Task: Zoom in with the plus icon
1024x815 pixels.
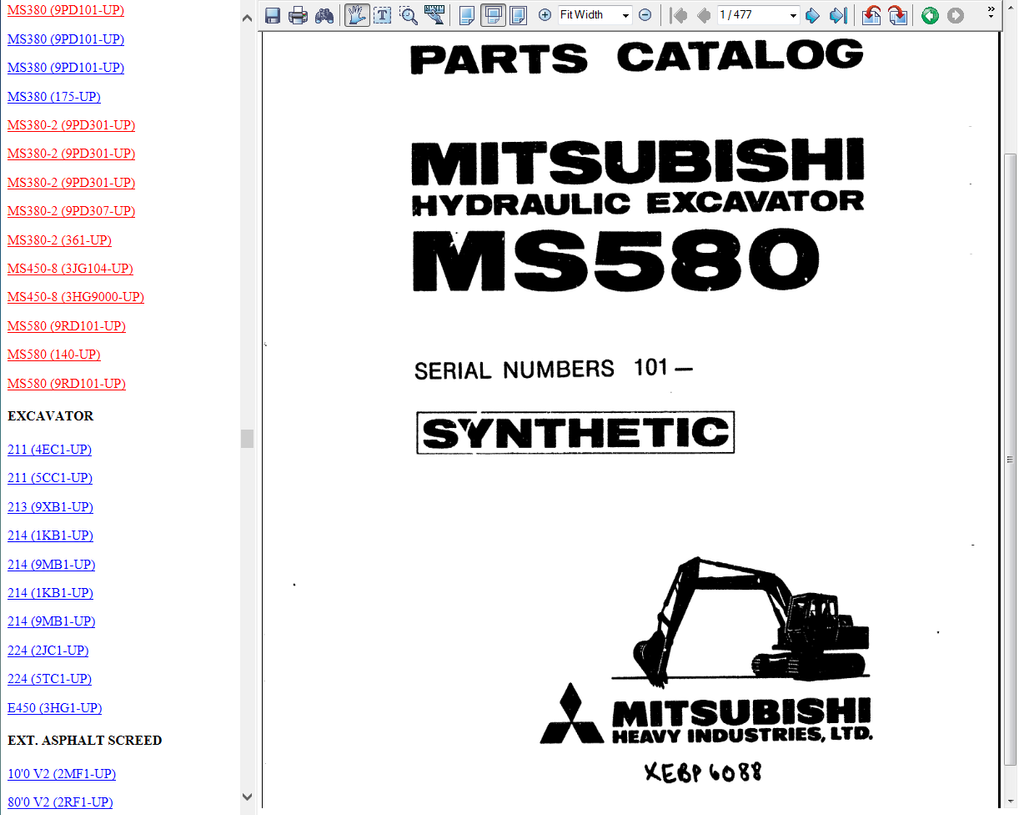Action: [x=545, y=14]
